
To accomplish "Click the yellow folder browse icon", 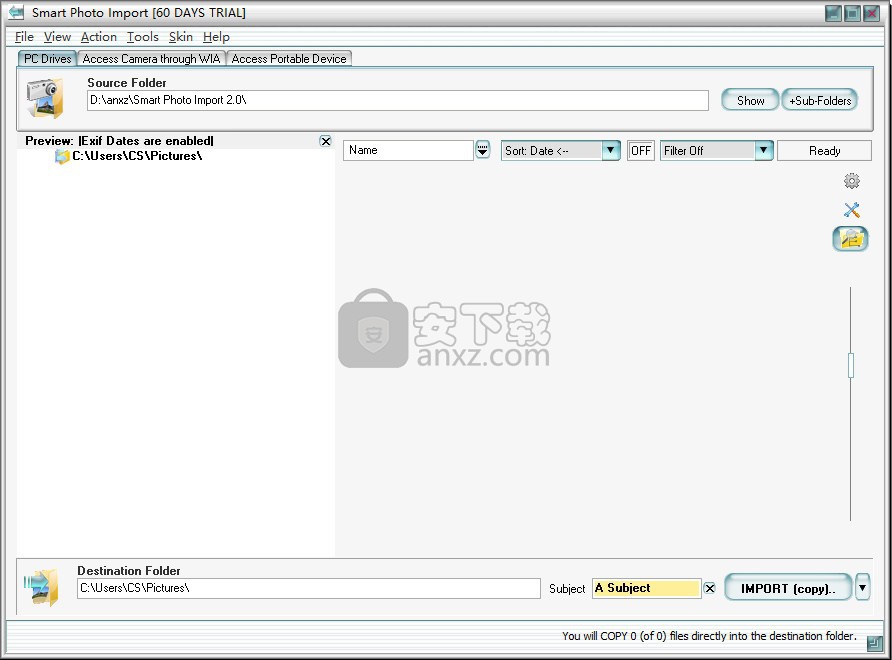I will coord(850,239).
